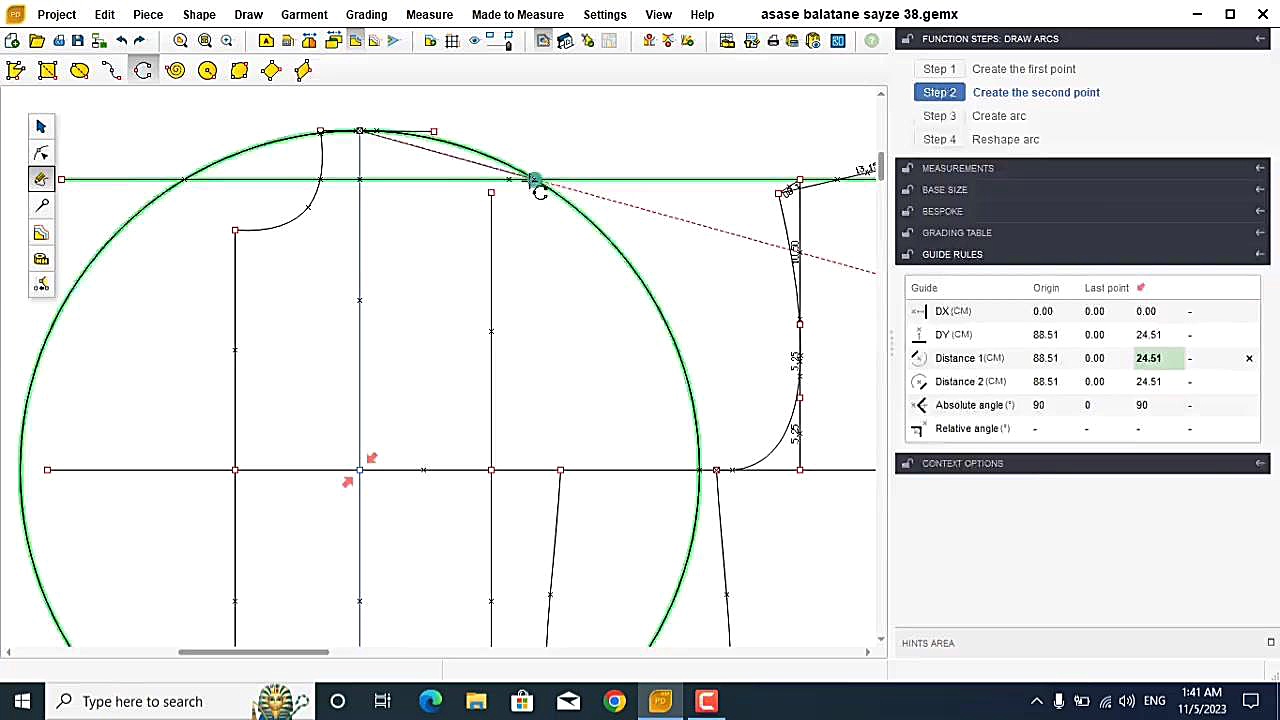Toggle lock on Base Size panel

pyautogui.click(x=907, y=190)
